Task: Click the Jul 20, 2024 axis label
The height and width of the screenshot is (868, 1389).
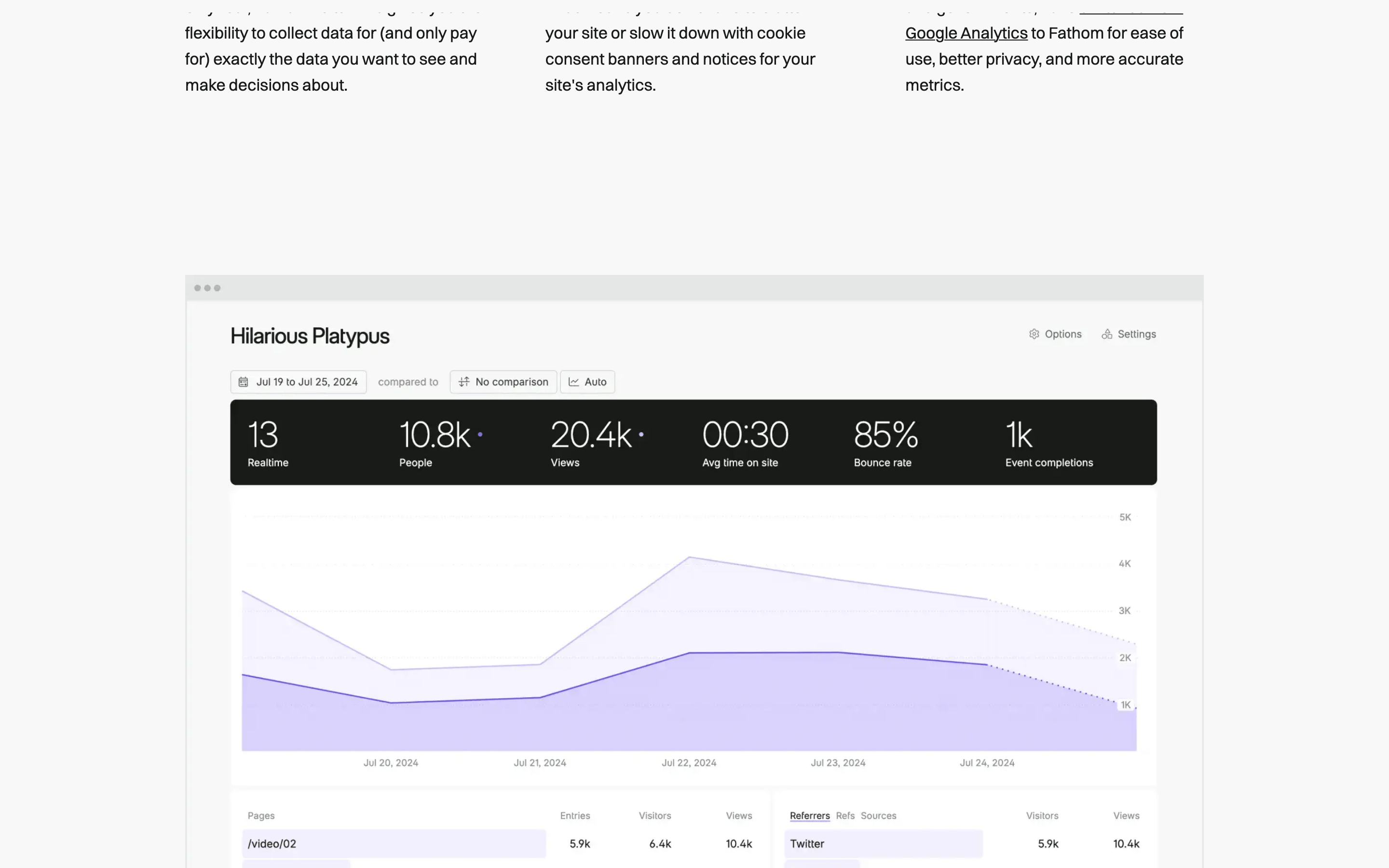Action: click(391, 763)
